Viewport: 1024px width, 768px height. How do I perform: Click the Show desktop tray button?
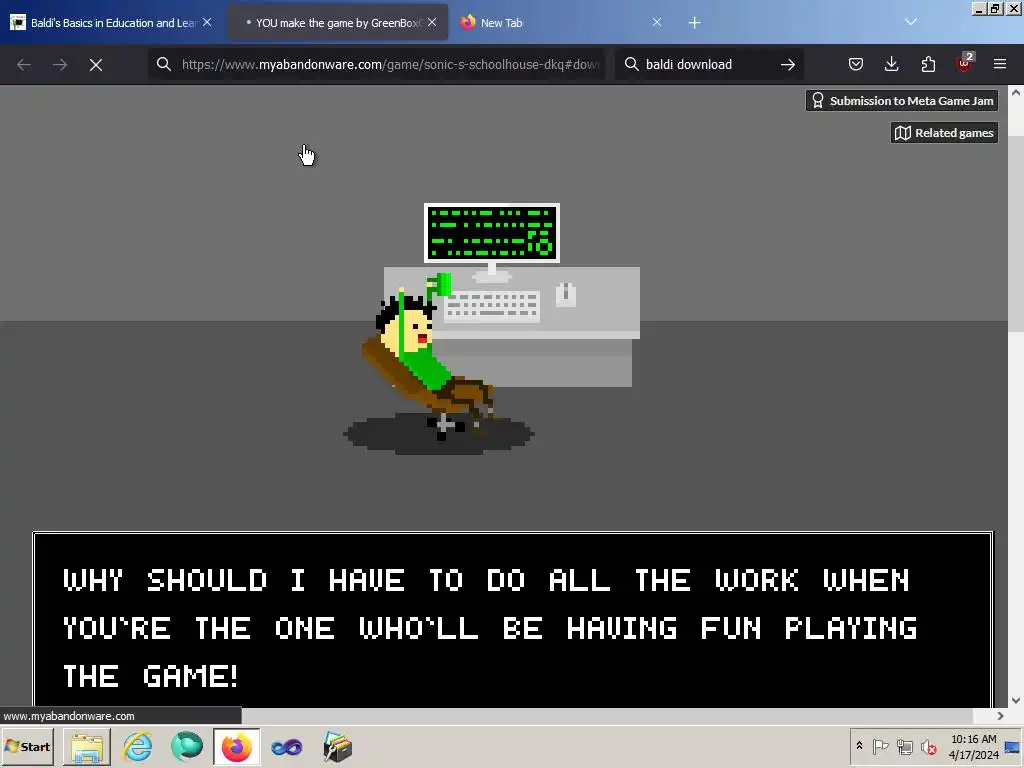[1012, 746]
